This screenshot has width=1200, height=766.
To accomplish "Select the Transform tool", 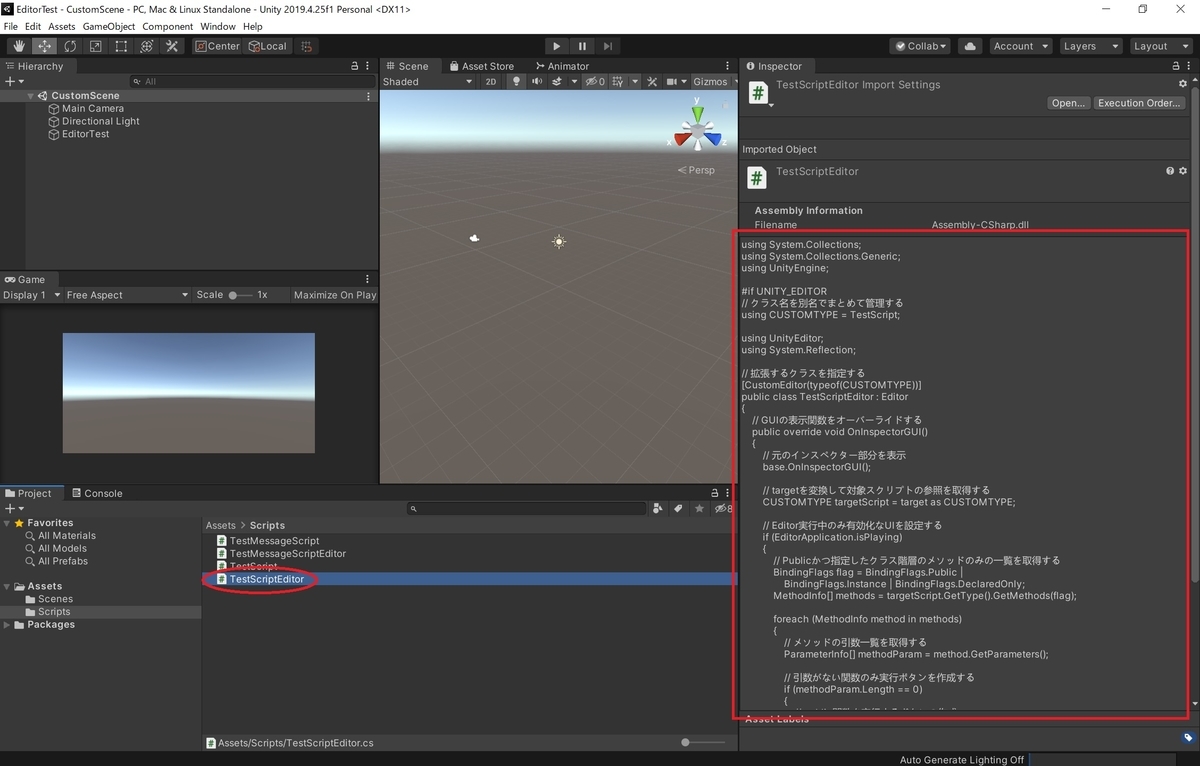I will pos(146,46).
